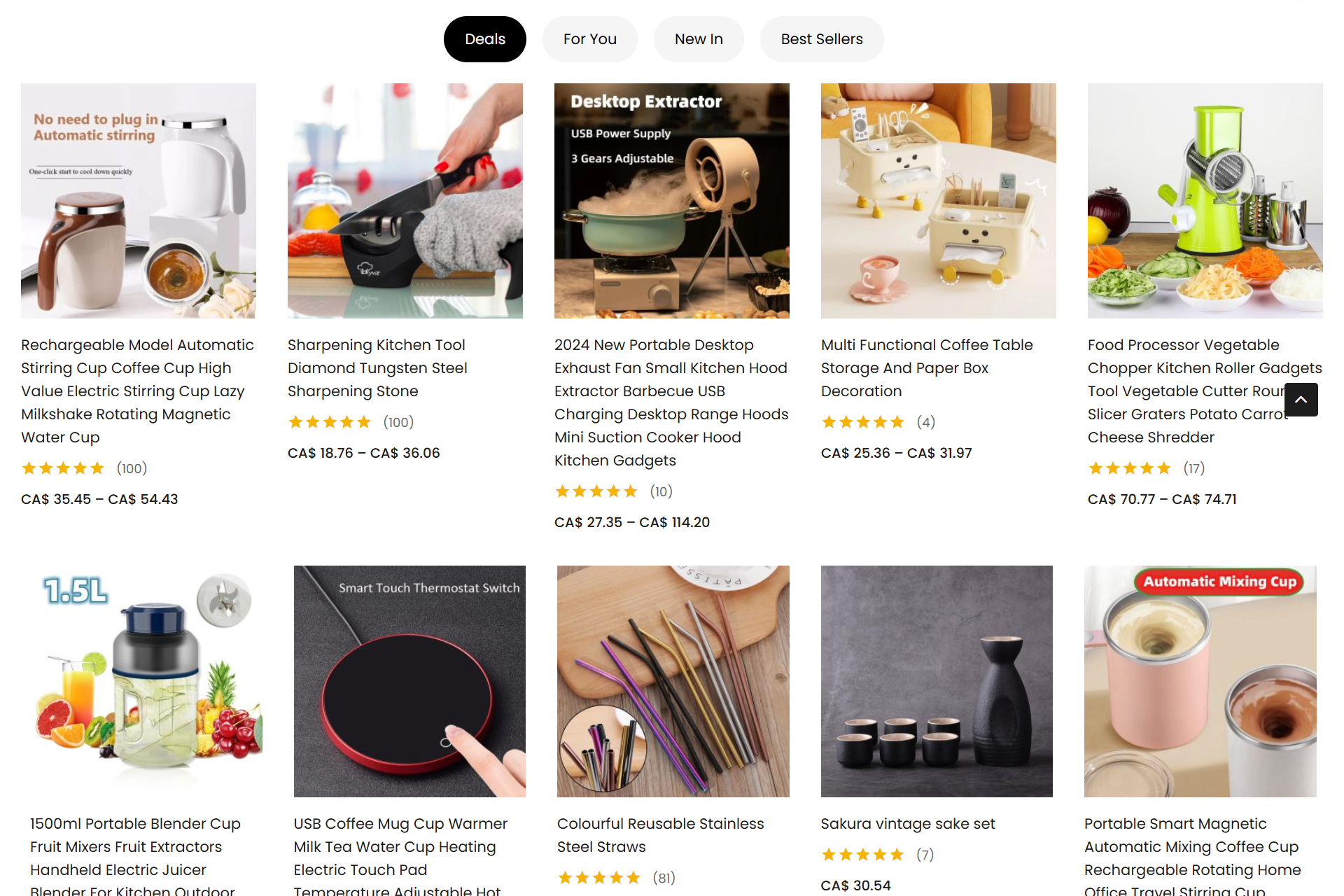Click the Sakura vintage sake set title
This screenshot has height=896, width=1344.
point(907,824)
